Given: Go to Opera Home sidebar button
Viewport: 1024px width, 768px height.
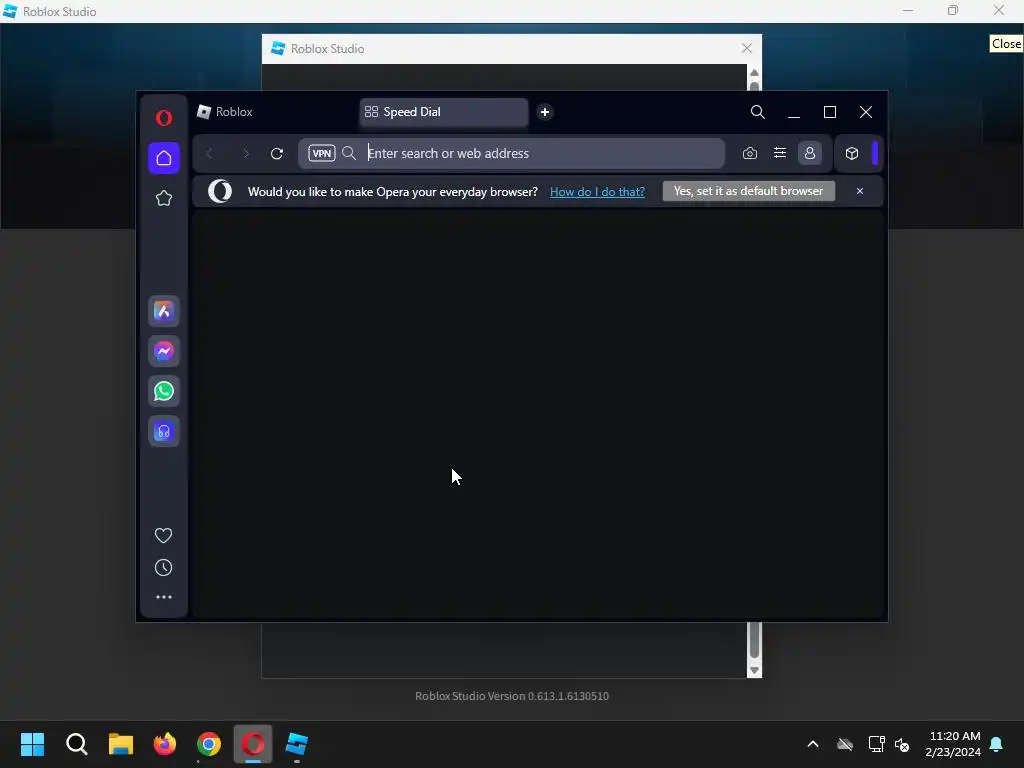Looking at the screenshot, I should click(x=164, y=158).
